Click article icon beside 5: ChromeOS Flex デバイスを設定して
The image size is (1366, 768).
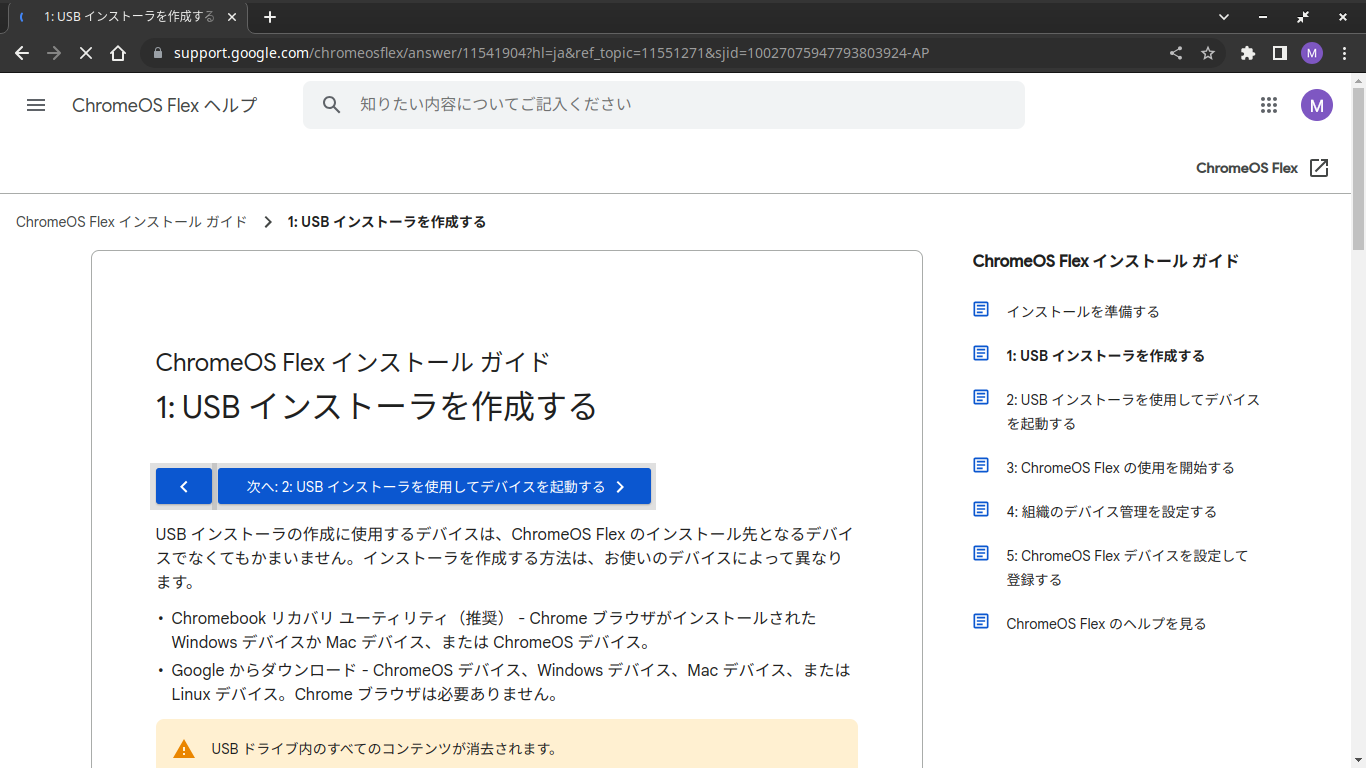(981, 554)
